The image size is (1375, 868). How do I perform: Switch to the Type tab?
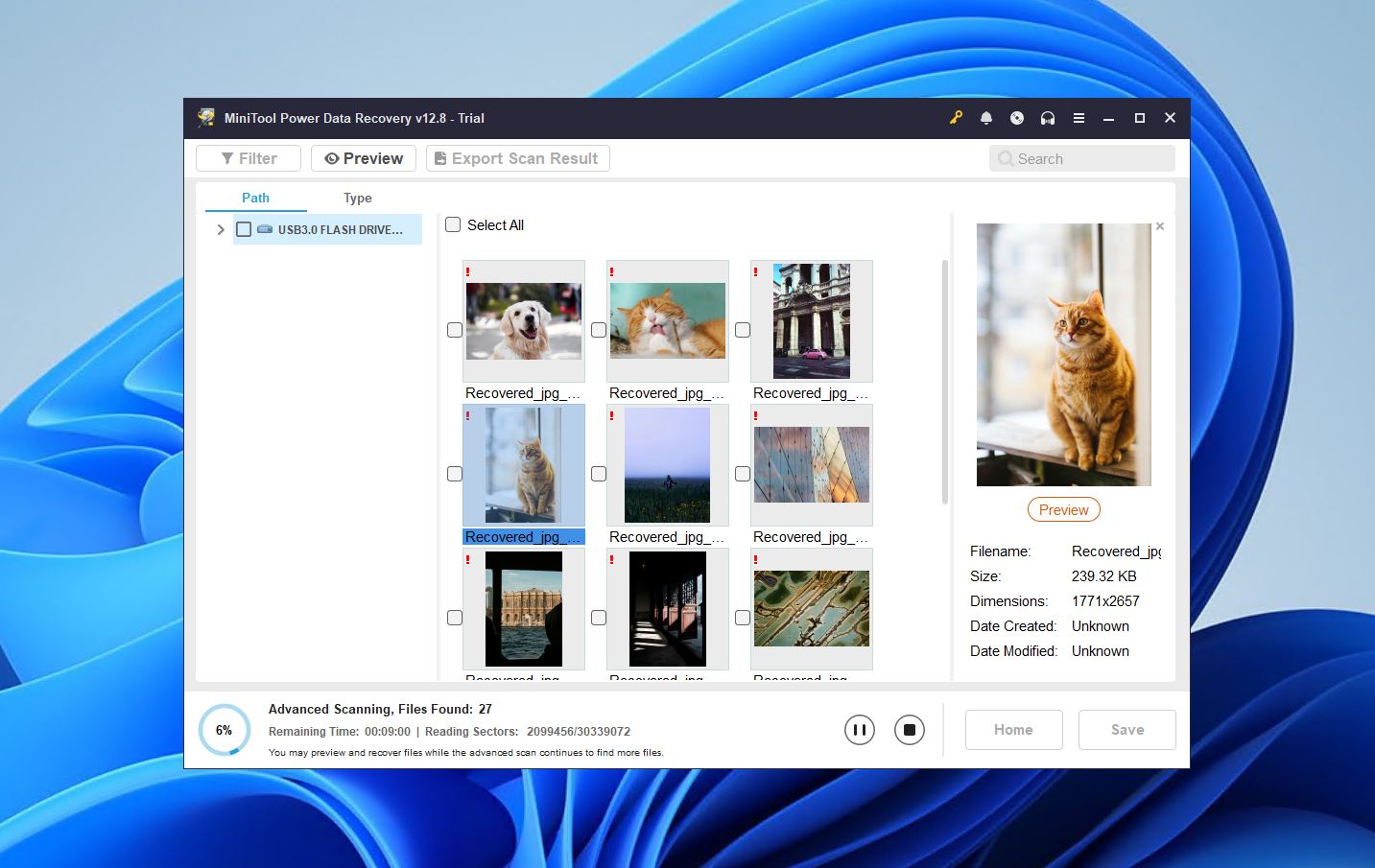click(357, 198)
